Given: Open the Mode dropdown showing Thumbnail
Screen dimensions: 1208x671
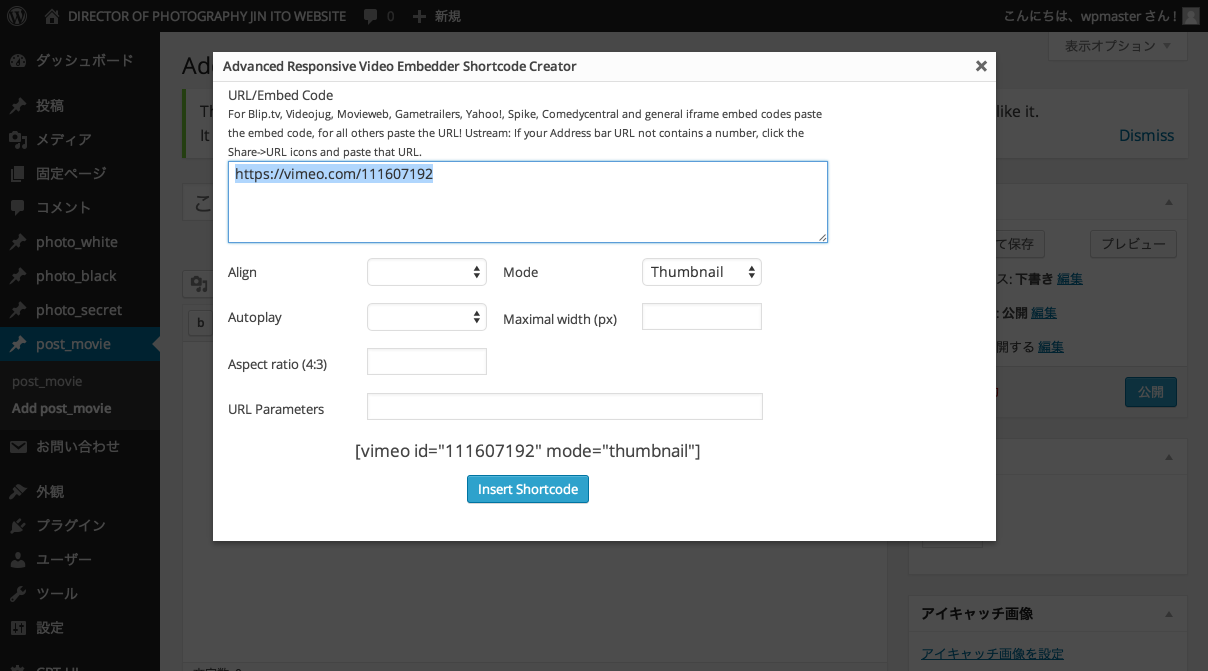Looking at the screenshot, I should [x=702, y=272].
